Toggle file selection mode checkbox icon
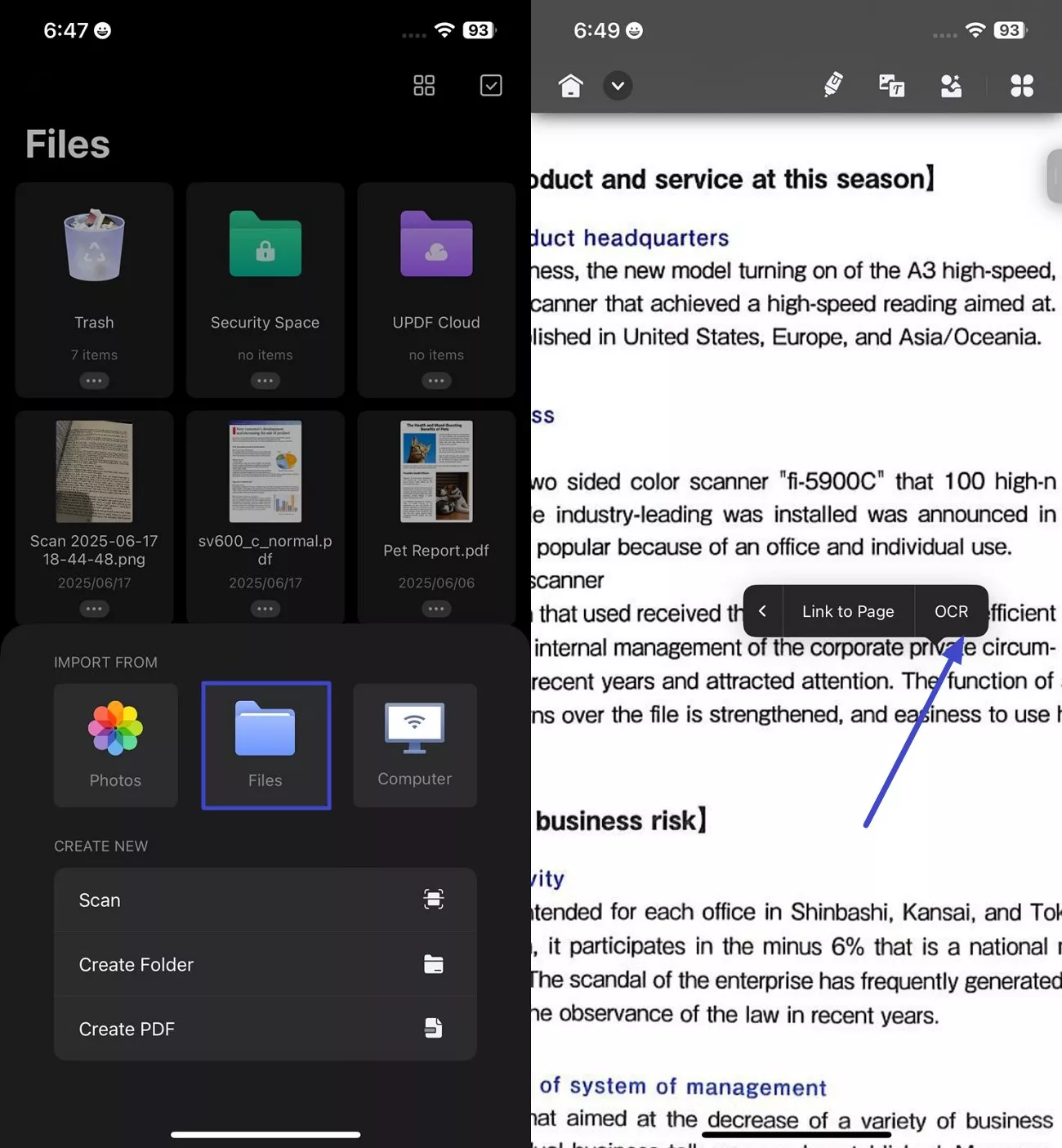Viewport: 1062px width, 1148px height. point(491,85)
